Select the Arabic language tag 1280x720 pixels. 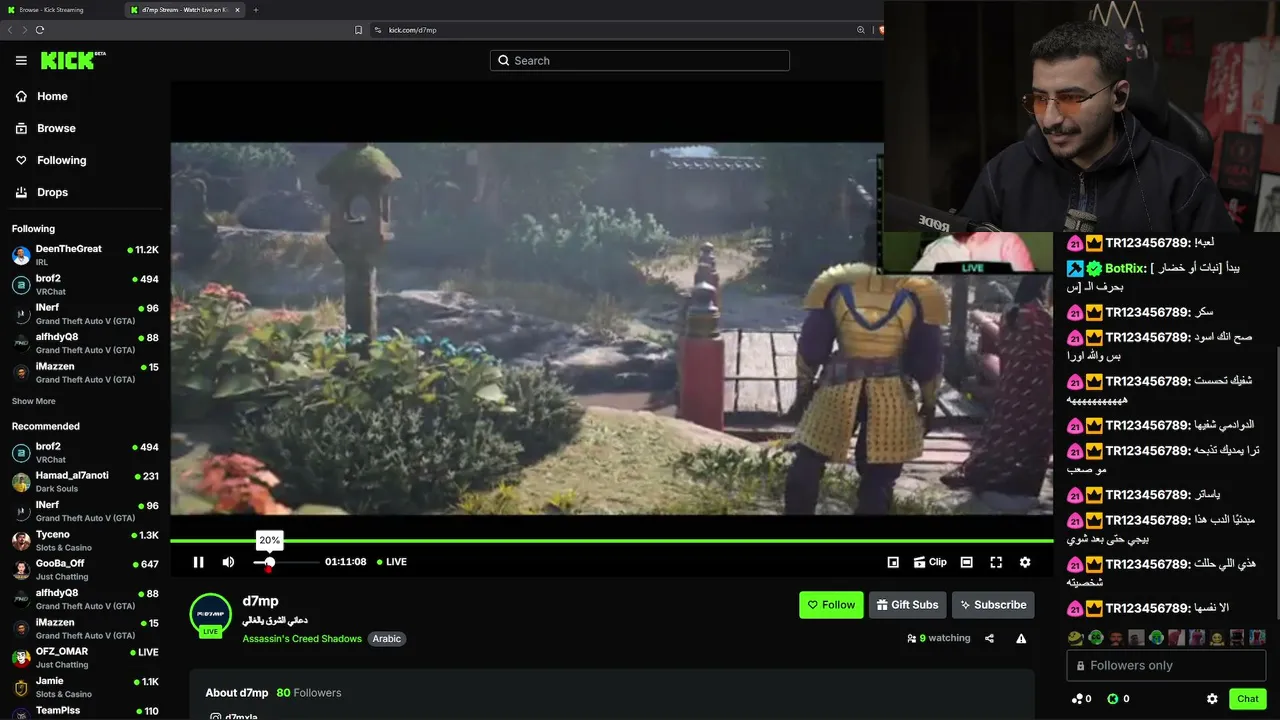387,639
